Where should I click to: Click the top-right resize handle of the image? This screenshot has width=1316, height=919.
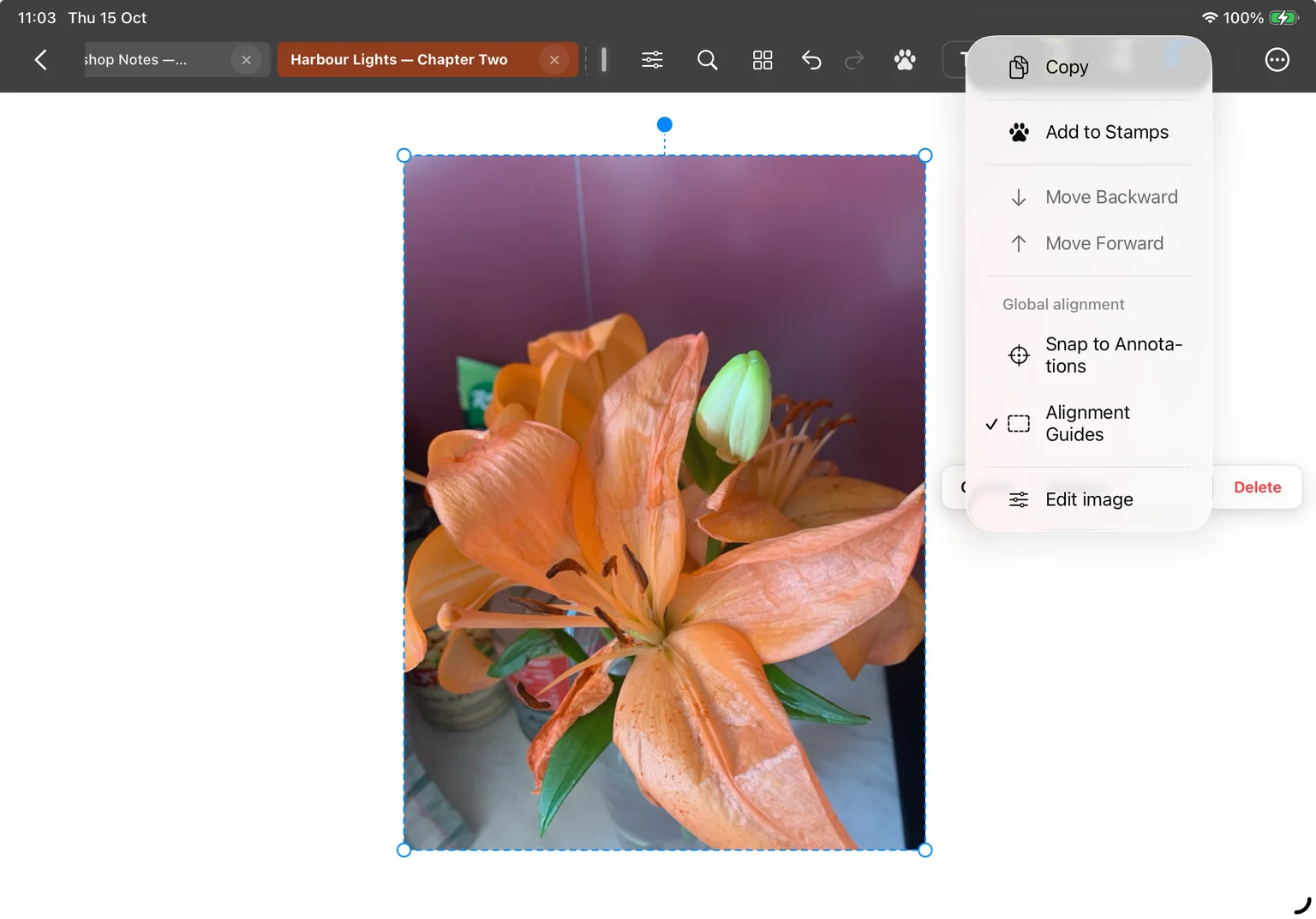(x=925, y=155)
